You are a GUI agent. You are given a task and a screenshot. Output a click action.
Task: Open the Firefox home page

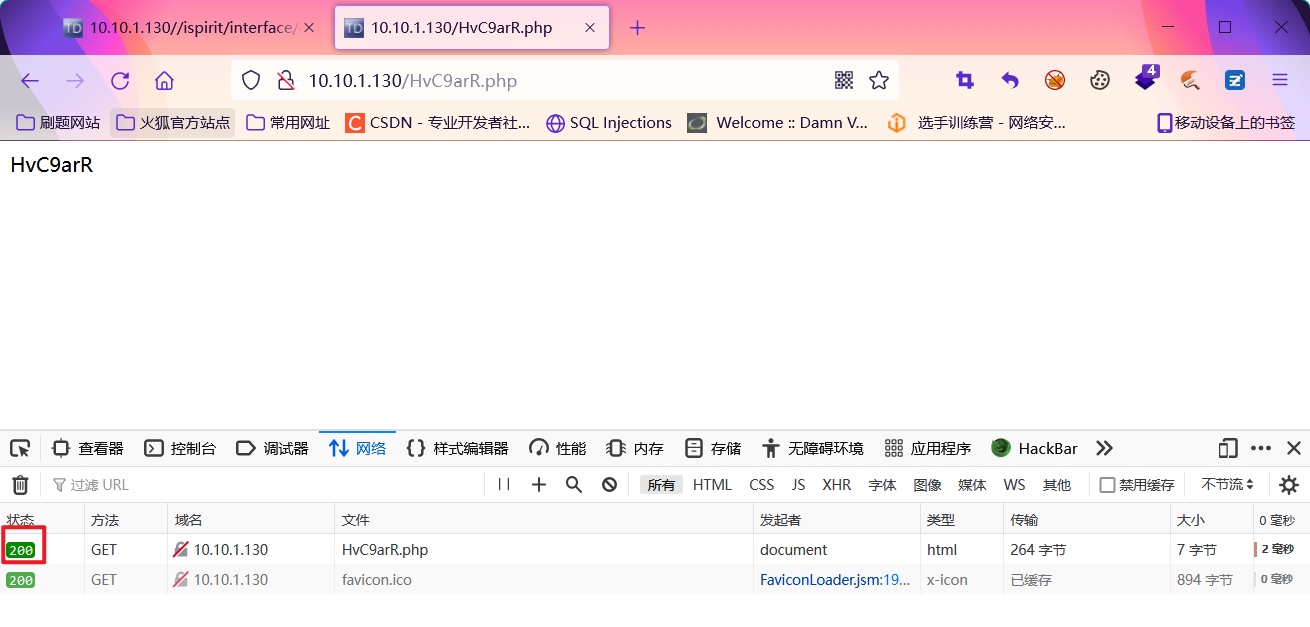tap(165, 81)
